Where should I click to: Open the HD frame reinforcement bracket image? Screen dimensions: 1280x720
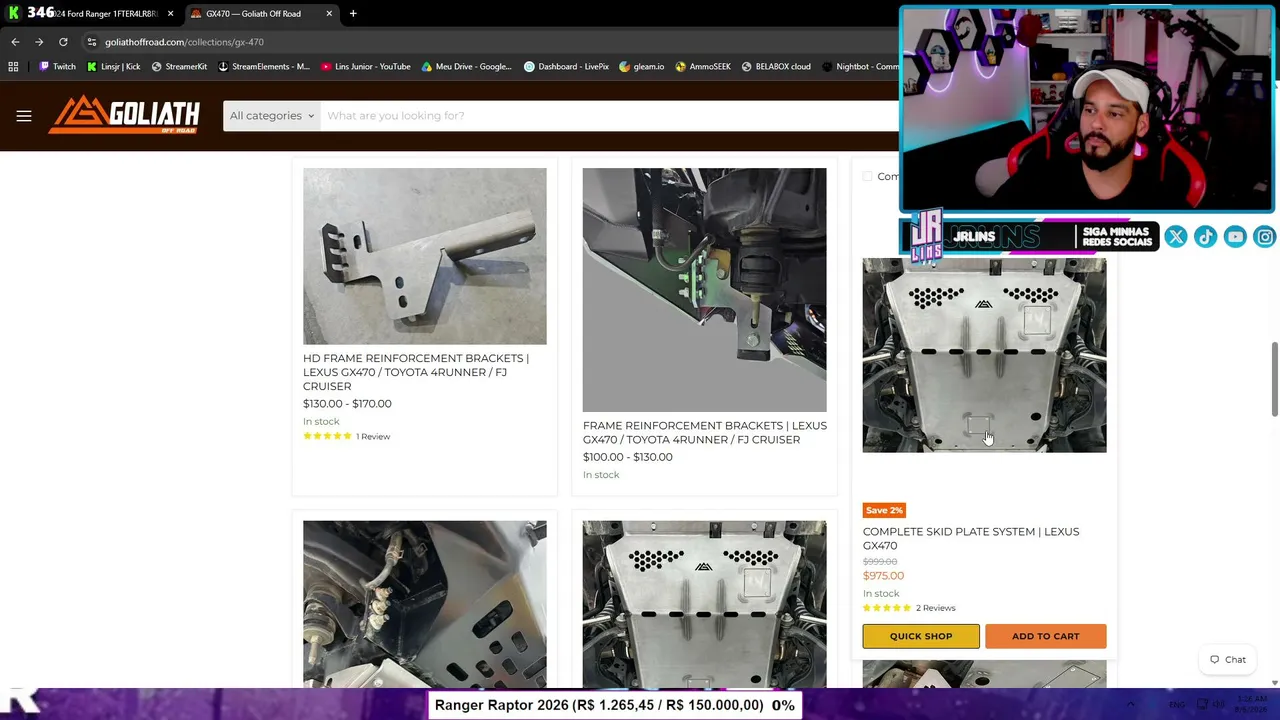[x=425, y=256]
